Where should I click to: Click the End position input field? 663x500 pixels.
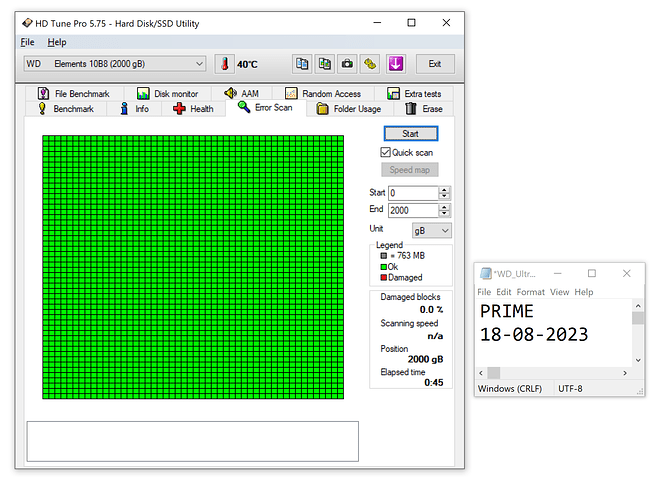click(414, 210)
